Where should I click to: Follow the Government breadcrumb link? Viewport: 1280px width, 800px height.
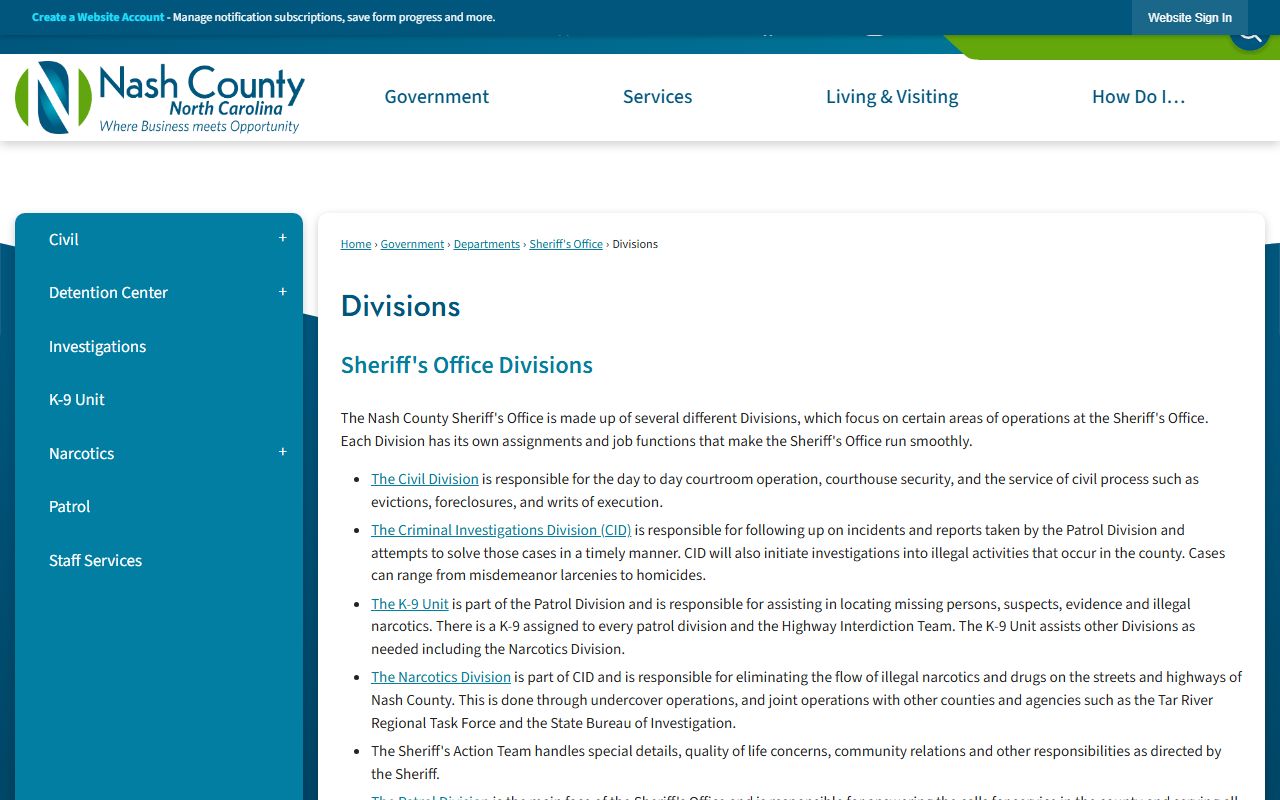(x=412, y=244)
